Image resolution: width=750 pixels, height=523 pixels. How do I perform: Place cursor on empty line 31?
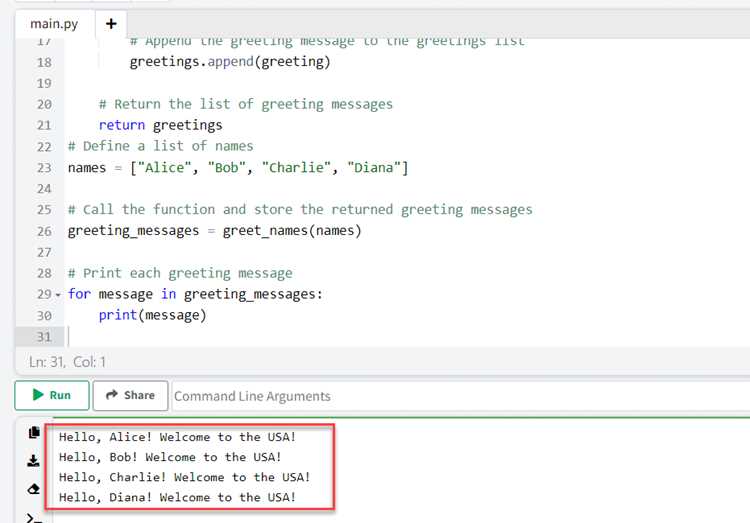point(407,336)
